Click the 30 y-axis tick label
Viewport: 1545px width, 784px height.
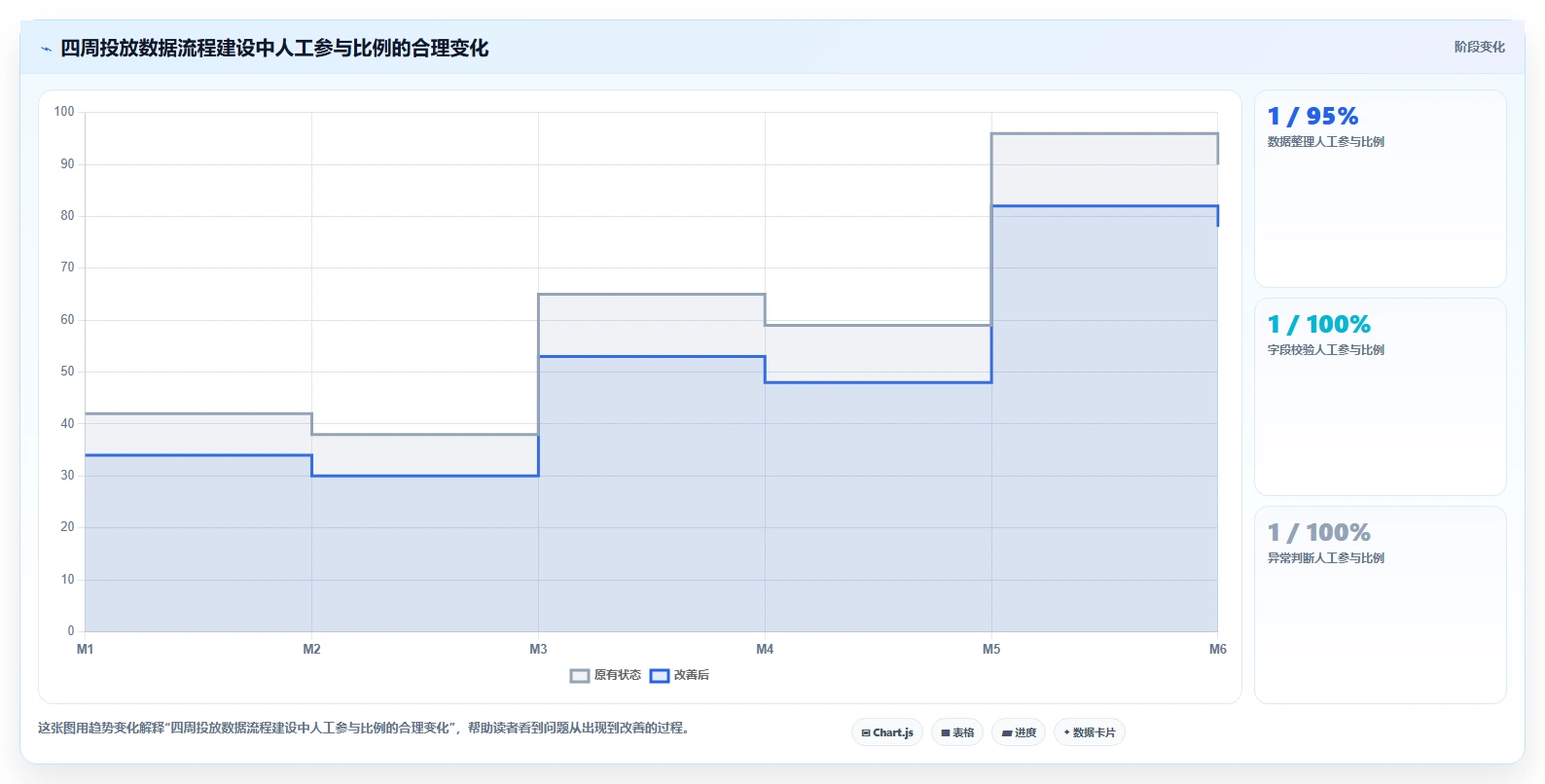pyautogui.click(x=67, y=476)
